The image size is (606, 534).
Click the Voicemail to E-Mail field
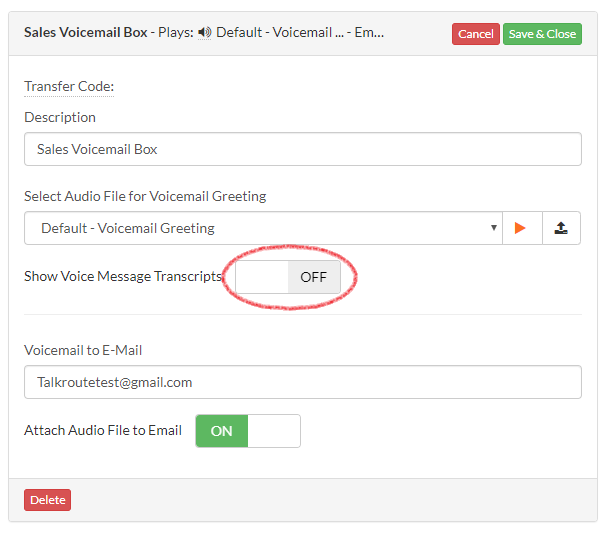click(x=303, y=382)
